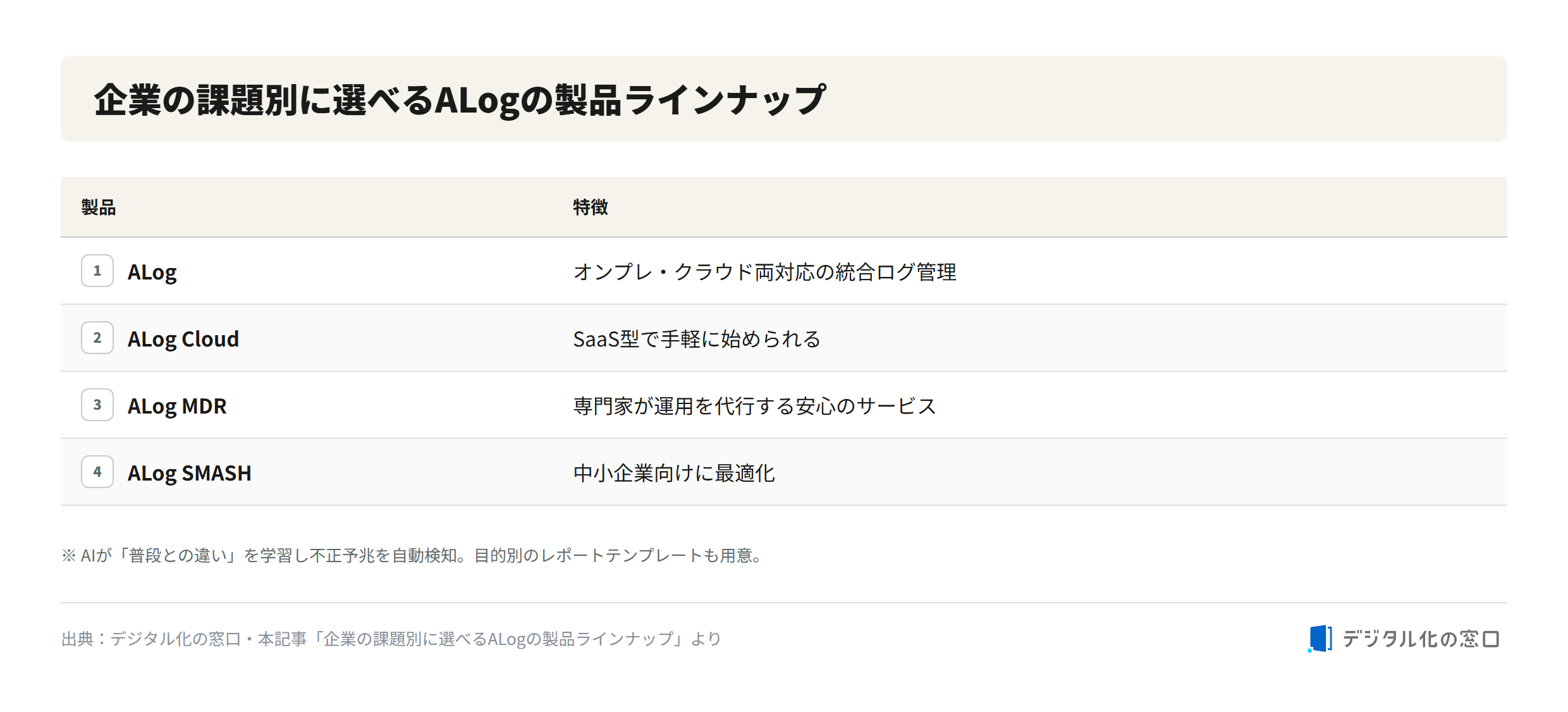This screenshot has width=1568, height=712.
Task: Click the number 4 badge beside ALog SMASH
Action: click(97, 472)
